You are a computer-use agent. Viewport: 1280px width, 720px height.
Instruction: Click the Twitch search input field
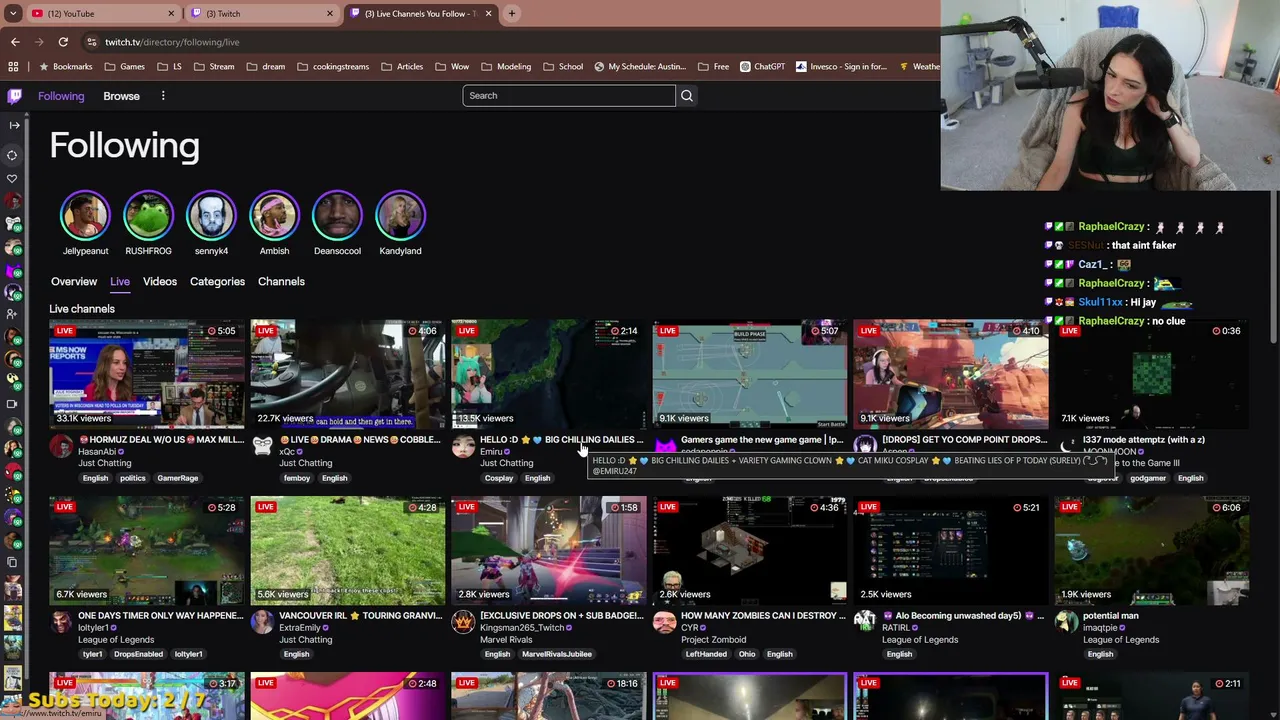tap(569, 96)
